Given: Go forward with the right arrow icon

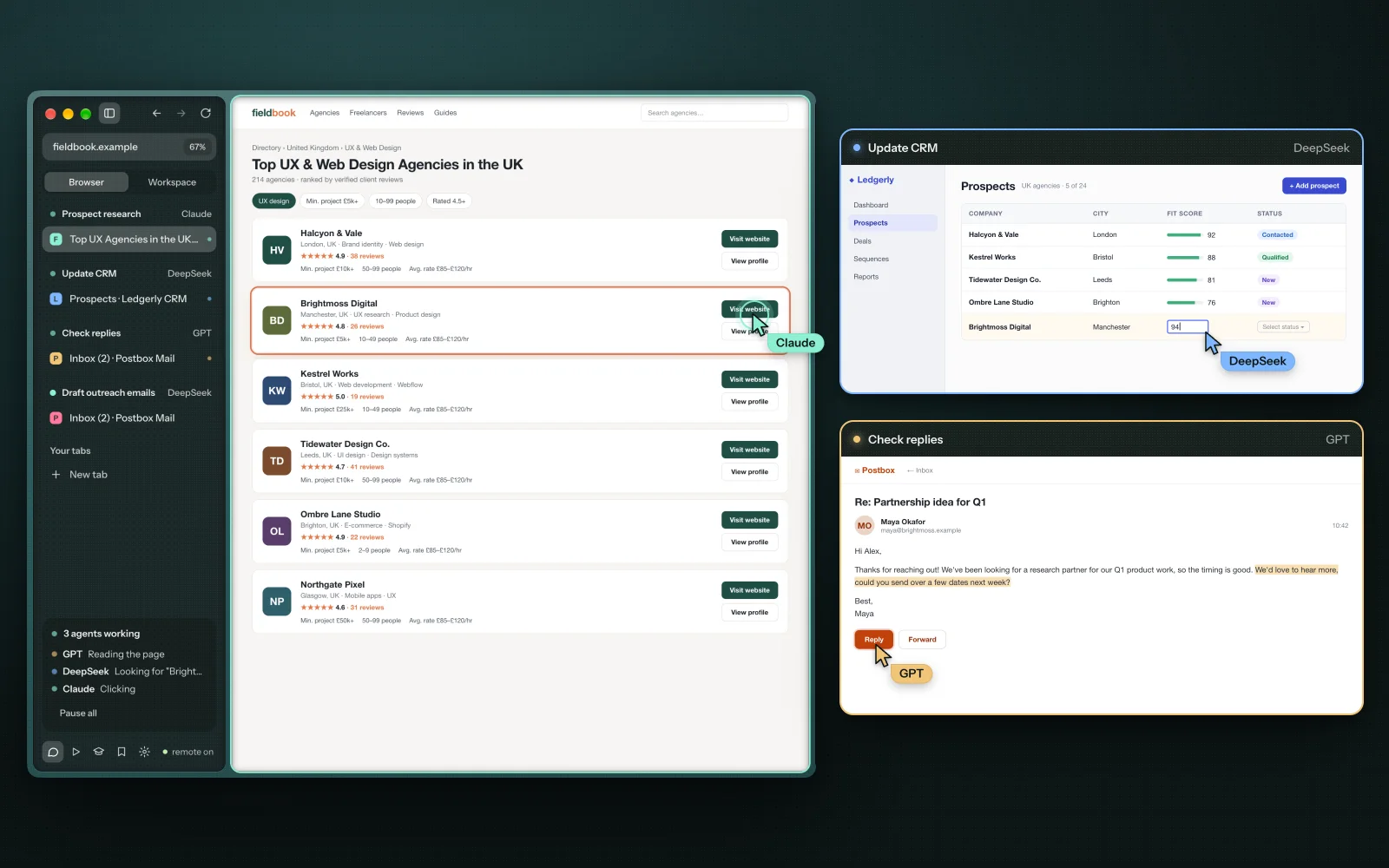Looking at the screenshot, I should [x=181, y=113].
